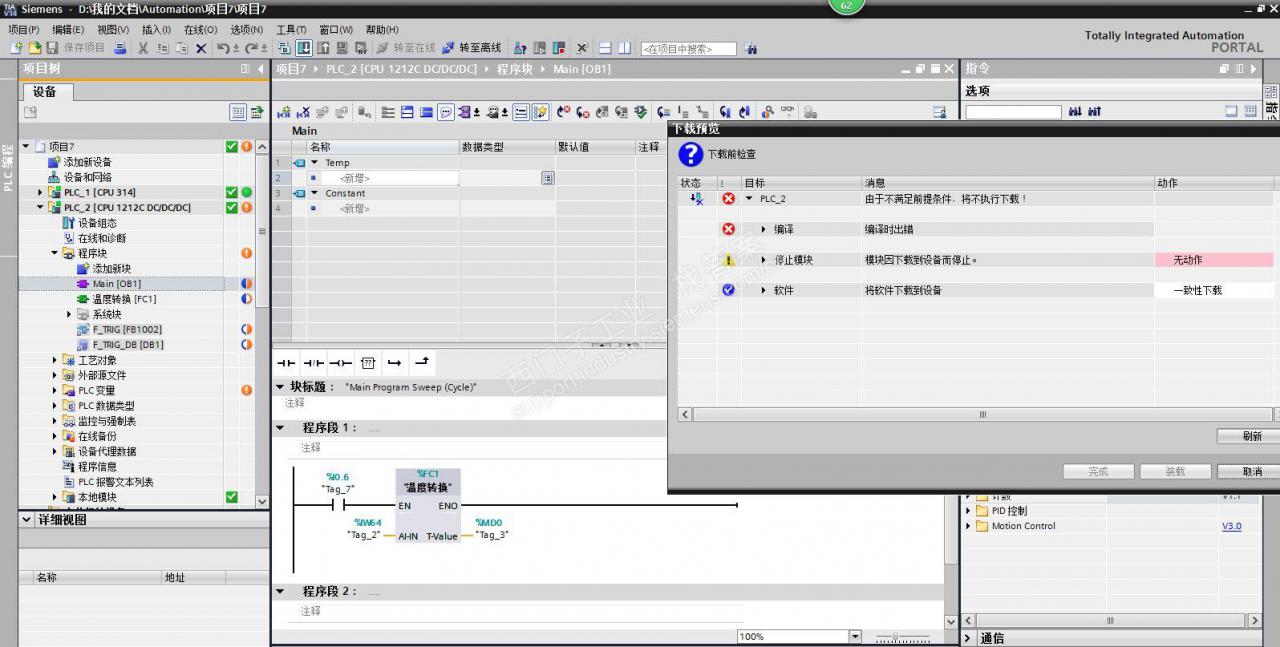
Task: Click the split editor vertically icon
Action: 624,48
